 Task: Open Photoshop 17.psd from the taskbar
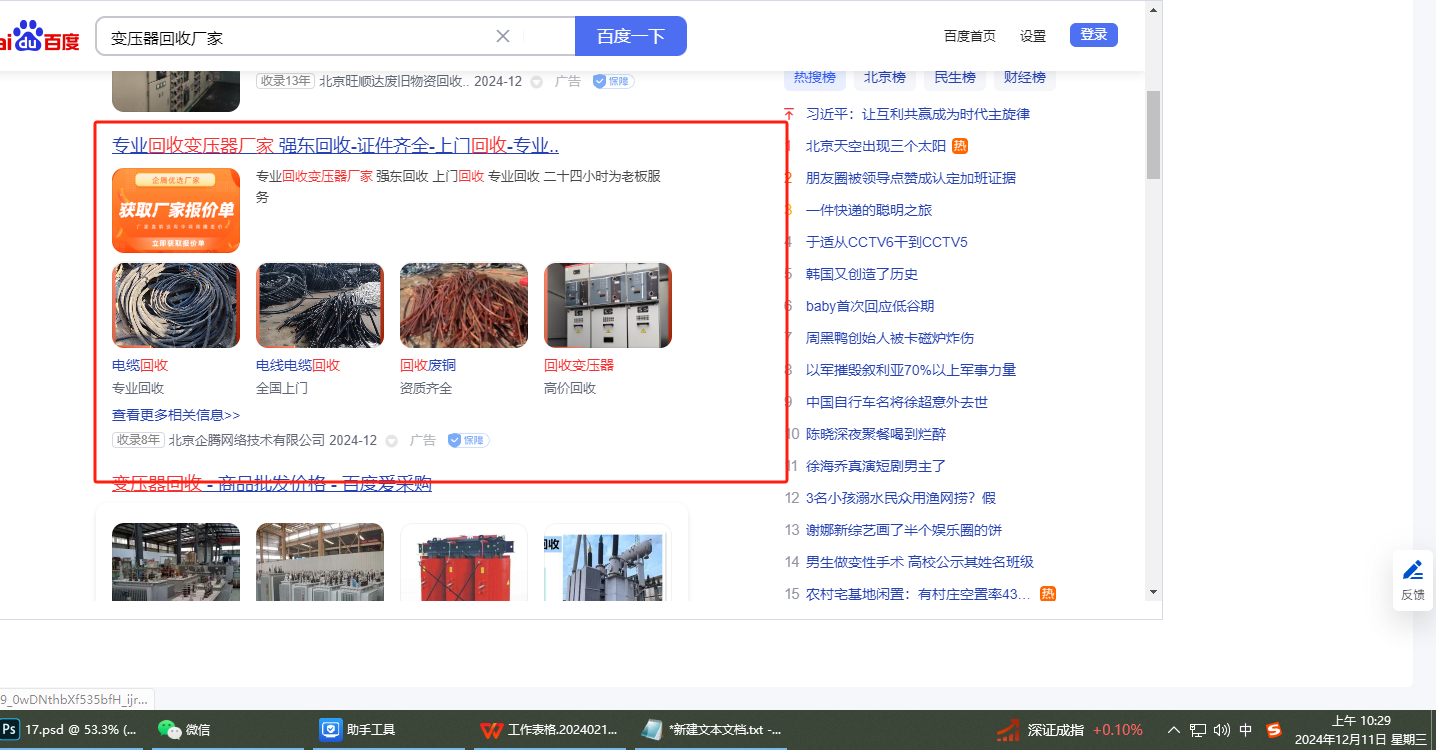(69, 730)
